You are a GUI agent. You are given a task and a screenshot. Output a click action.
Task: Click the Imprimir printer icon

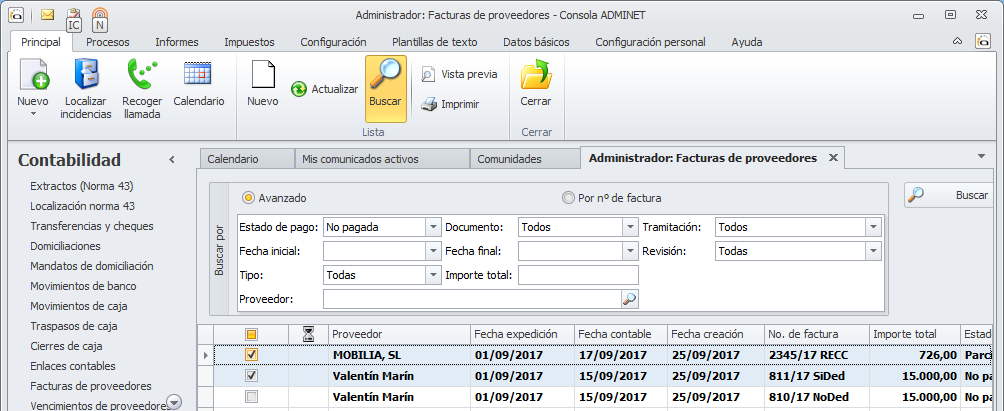coord(428,104)
